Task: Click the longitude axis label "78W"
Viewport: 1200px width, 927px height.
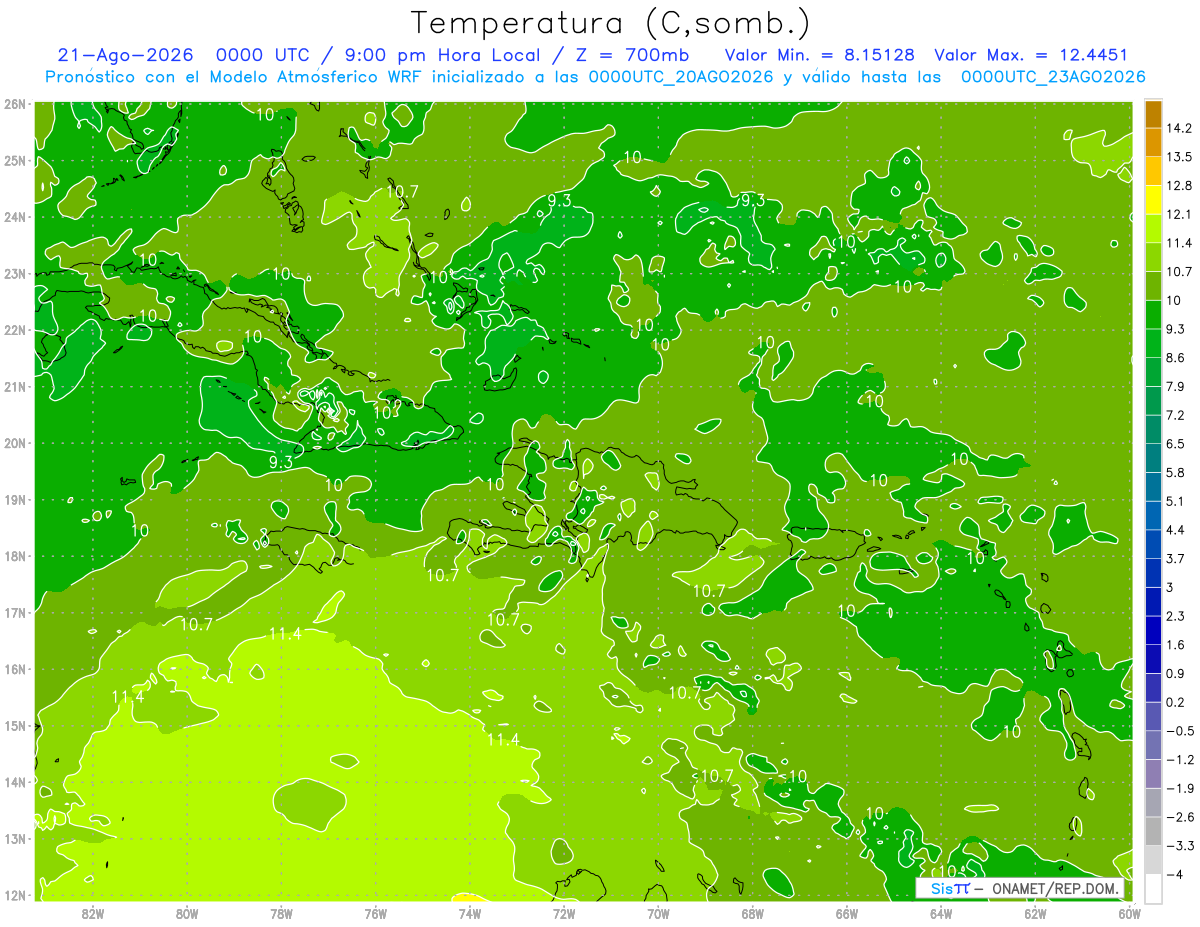Action: [281, 913]
